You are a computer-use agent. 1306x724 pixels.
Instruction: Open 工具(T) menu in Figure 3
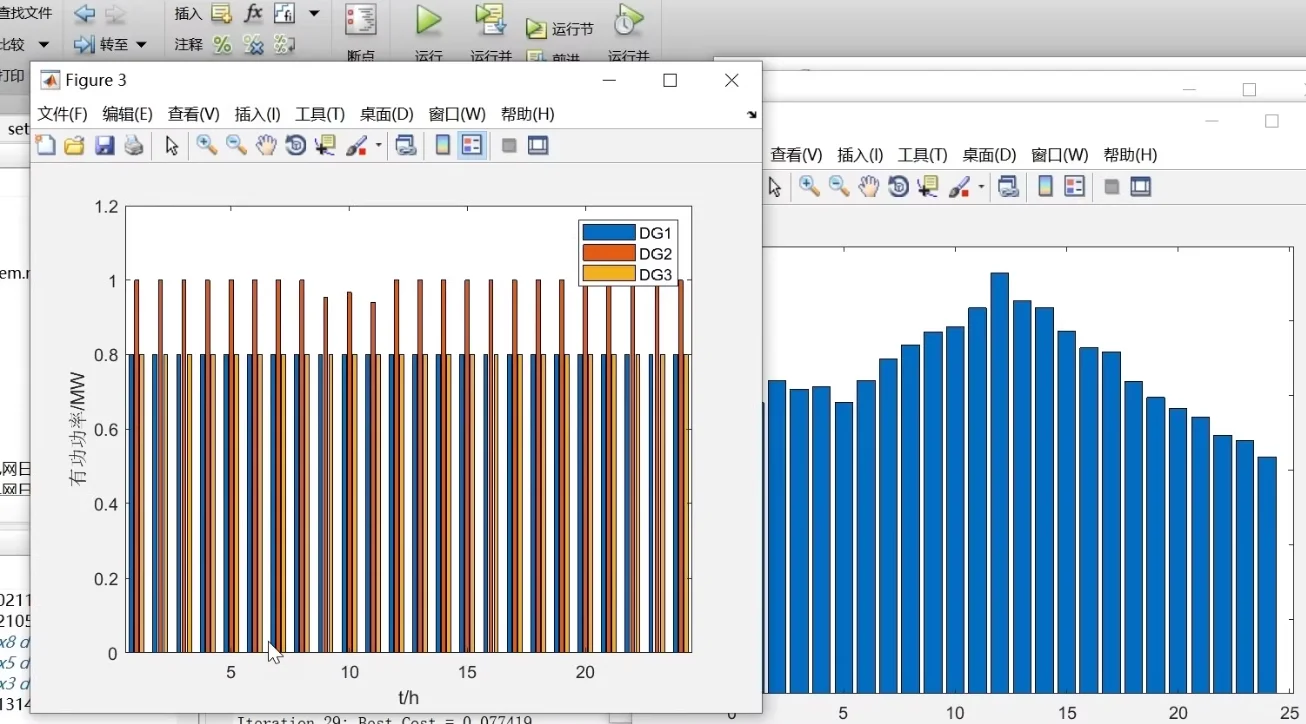[320, 114]
